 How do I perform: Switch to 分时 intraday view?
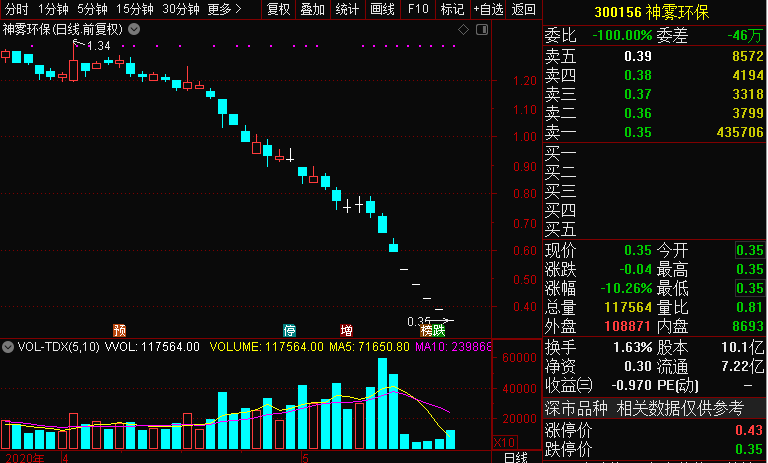tap(16, 9)
